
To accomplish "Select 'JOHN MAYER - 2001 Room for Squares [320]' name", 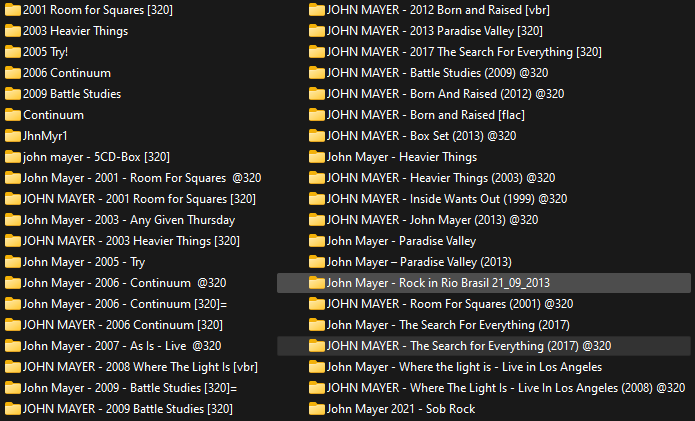I will (x=139, y=199).
